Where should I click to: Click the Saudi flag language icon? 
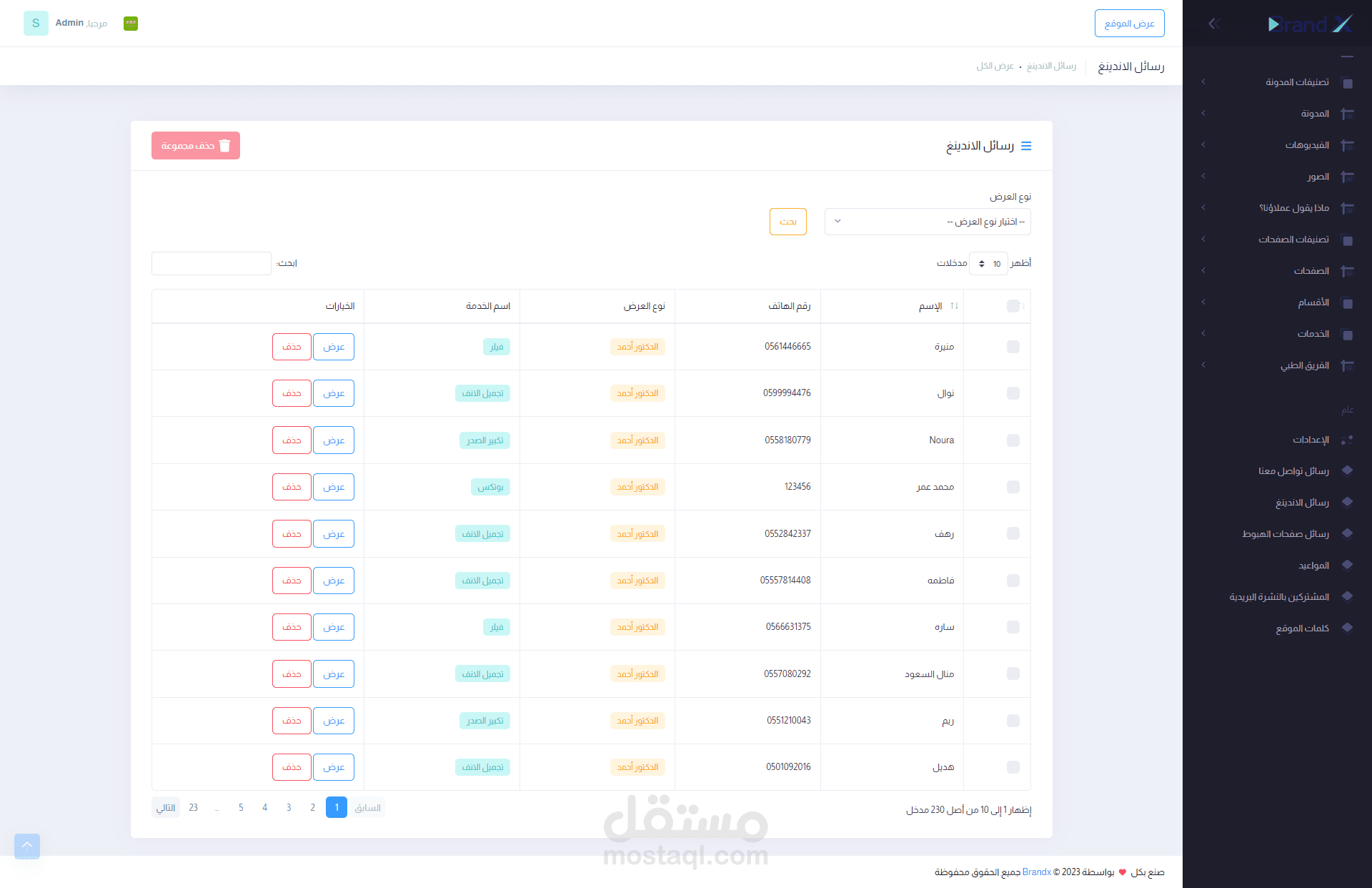tap(131, 24)
